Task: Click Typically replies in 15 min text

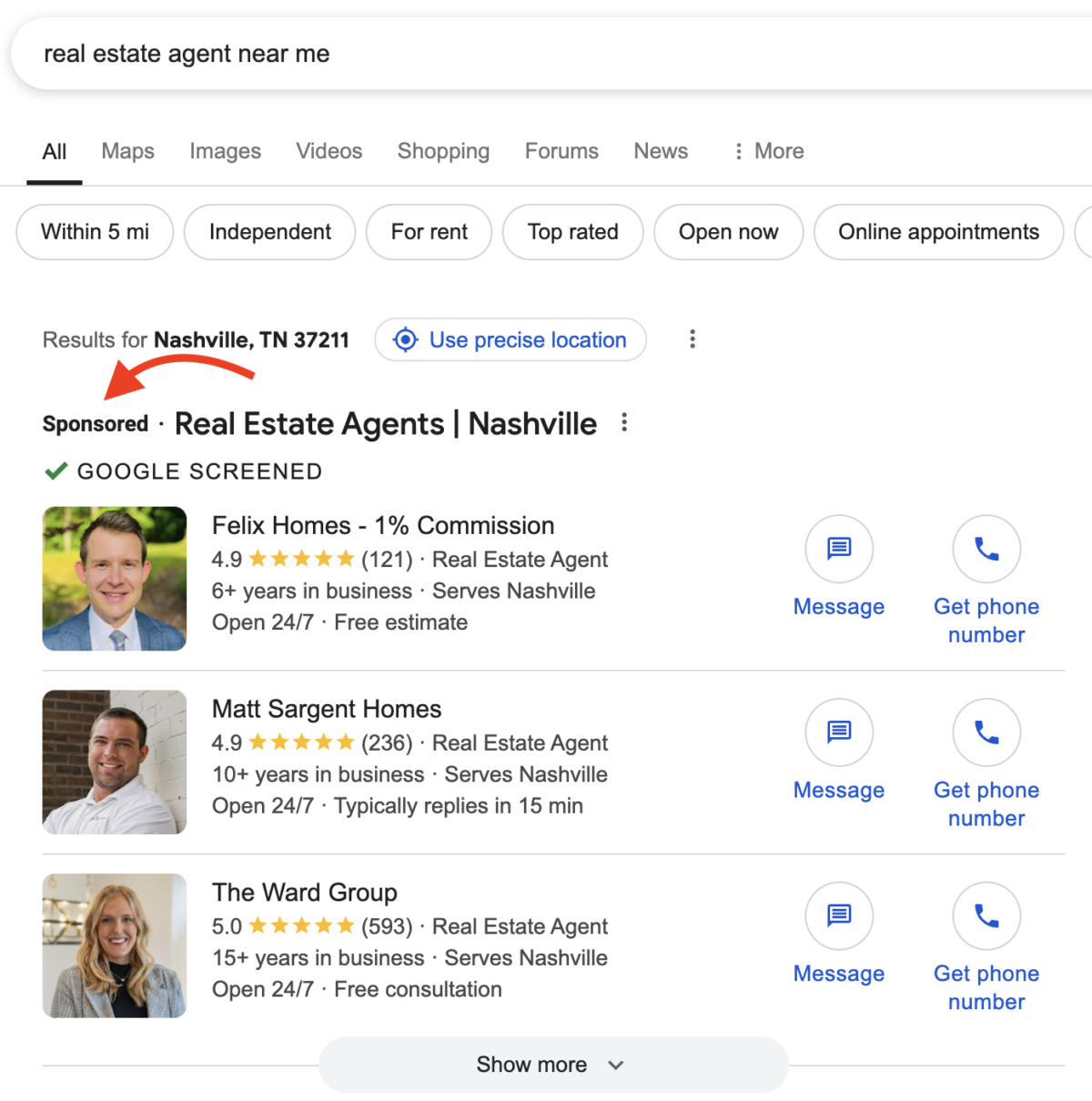Action: 459,806
